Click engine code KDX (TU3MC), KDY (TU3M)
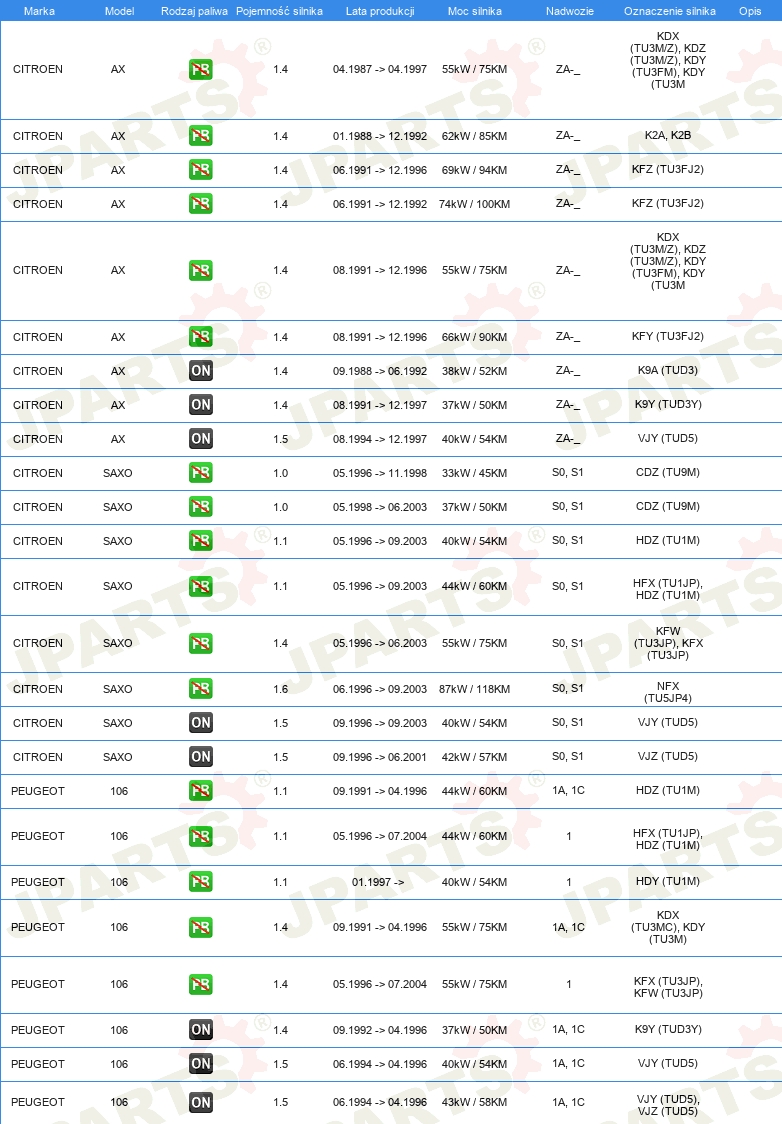 (x=668, y=928)
